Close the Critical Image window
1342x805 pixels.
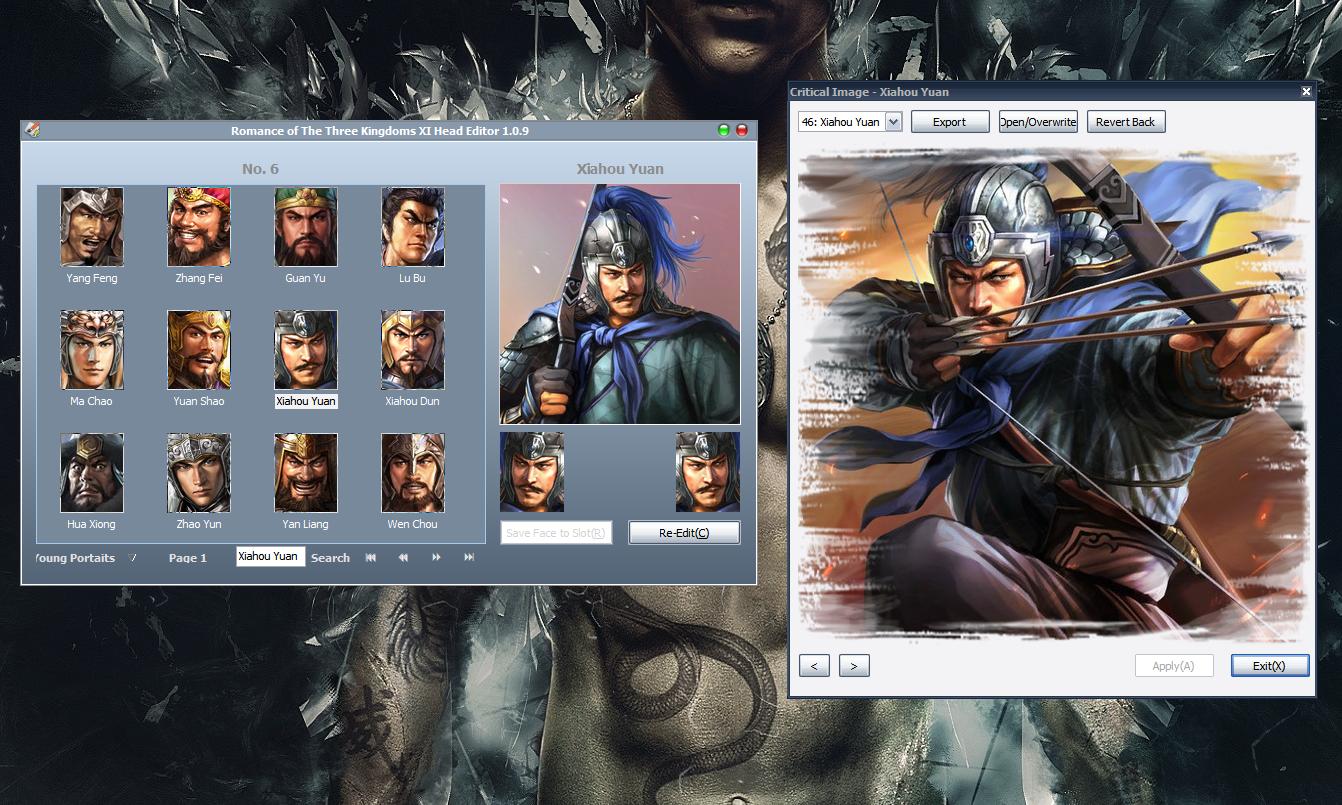click(x=1306, y=92)
